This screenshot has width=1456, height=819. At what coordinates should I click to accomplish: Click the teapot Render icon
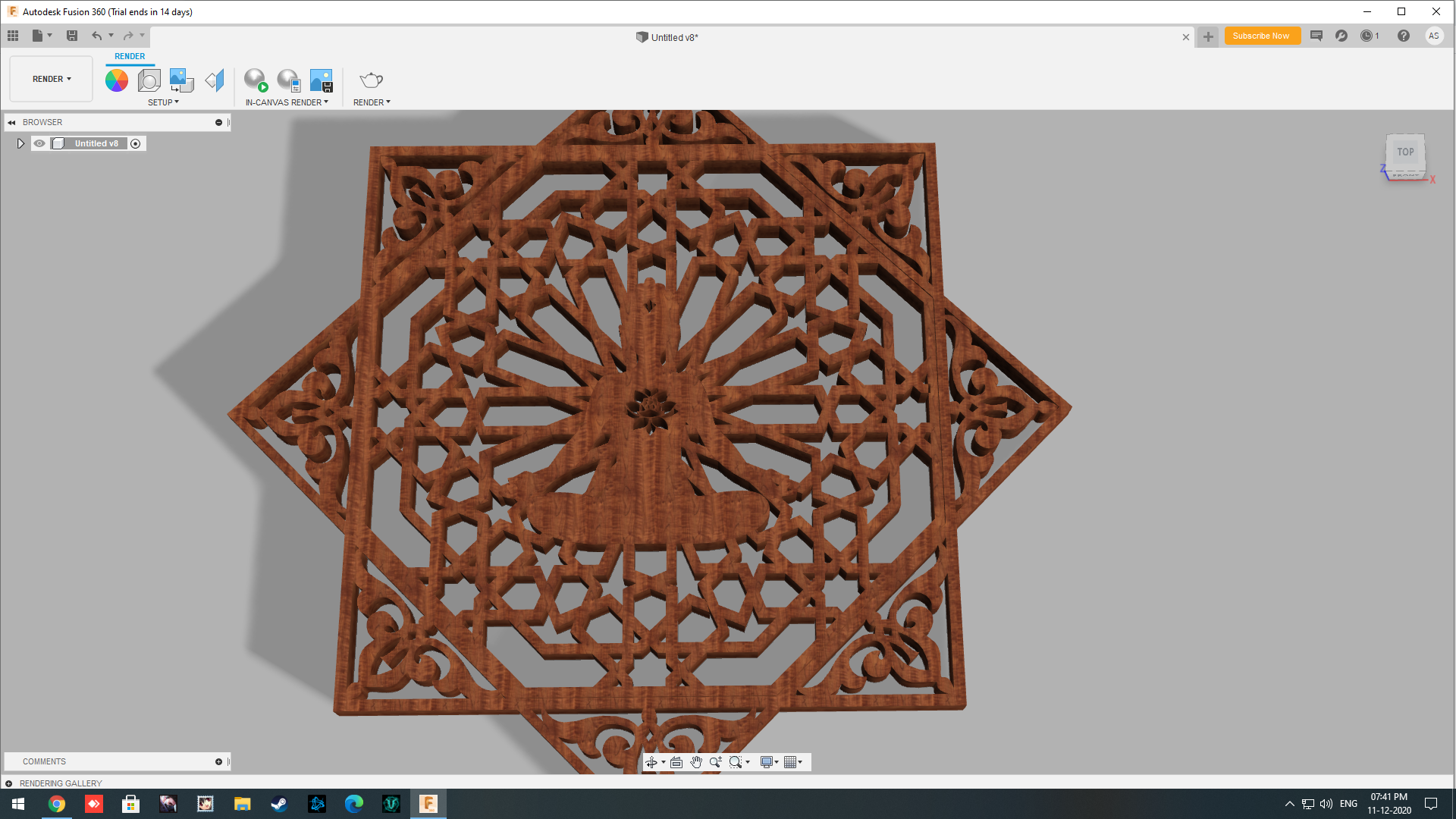pyautogui.click(x=371, y=80)
